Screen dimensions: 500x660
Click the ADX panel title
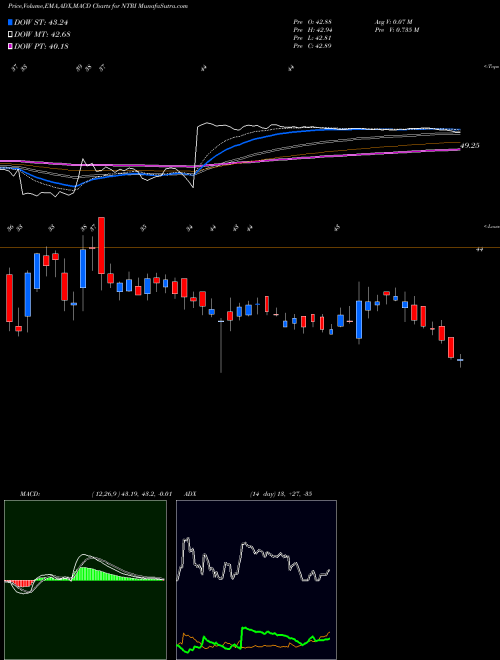pos(191,494)
